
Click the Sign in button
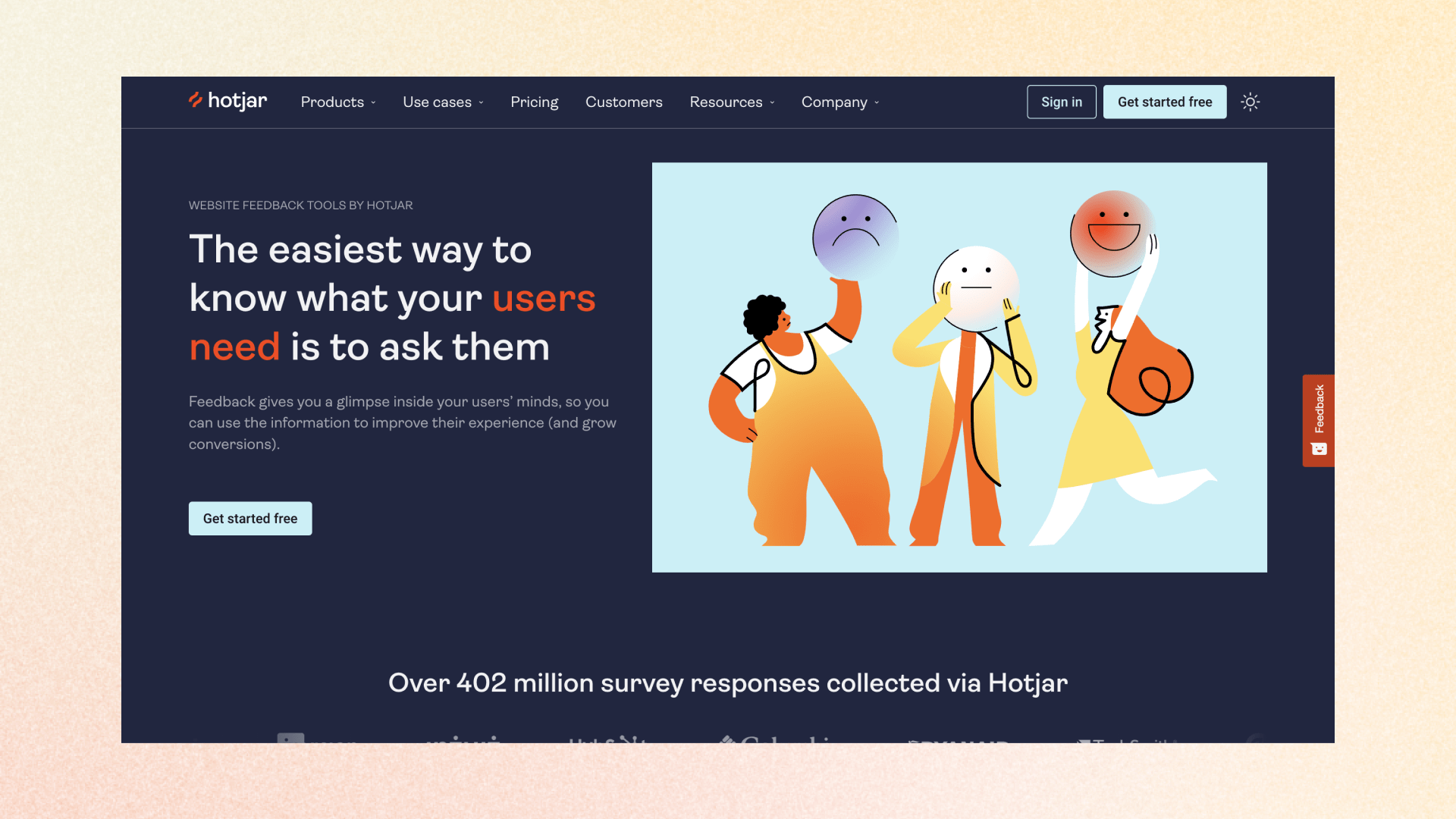1061,102
